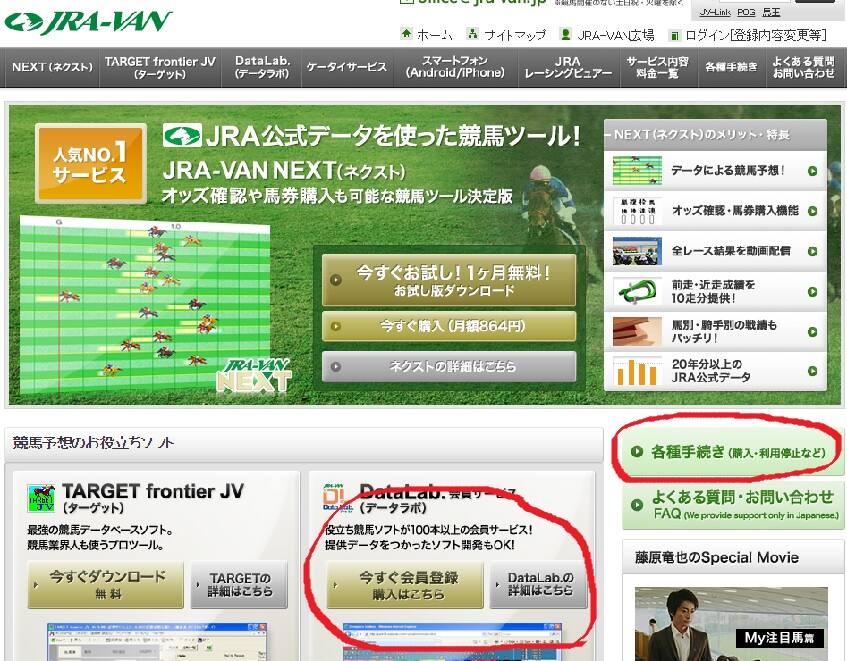The height and width of the screenshot is (661, 847).
Task: Click the JRA-VAN logo
Action: [88, 23]
